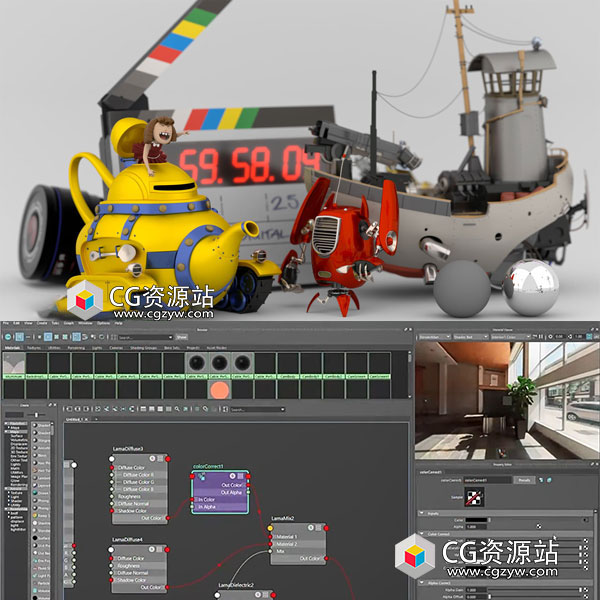Collapse the Inputs section in Property Editor
Viewport: 600px width, 600px height.
click(422, 513)
